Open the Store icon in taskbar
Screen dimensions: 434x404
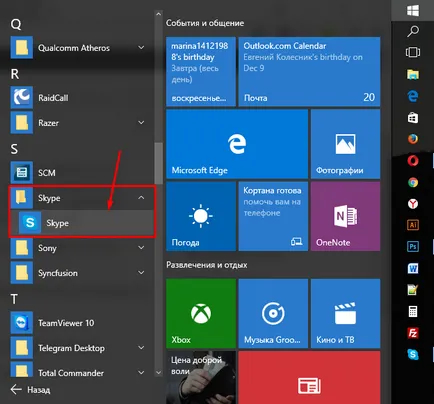tap(413, 118)
